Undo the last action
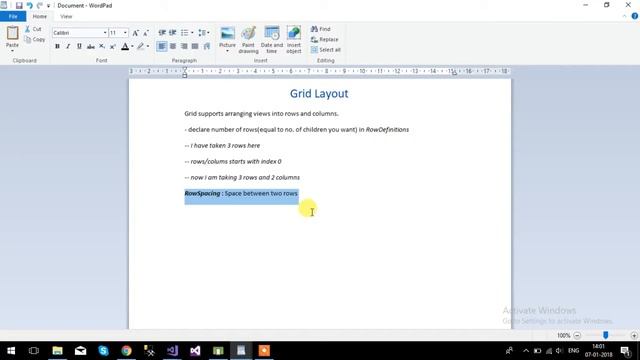The image size is (640, 360). click(x=29, y=5)
